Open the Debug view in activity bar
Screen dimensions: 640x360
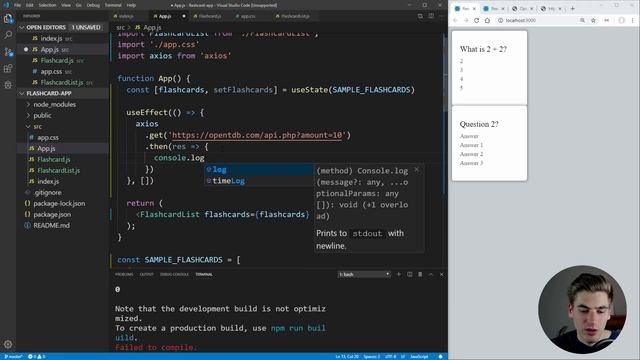pos(8,85)
